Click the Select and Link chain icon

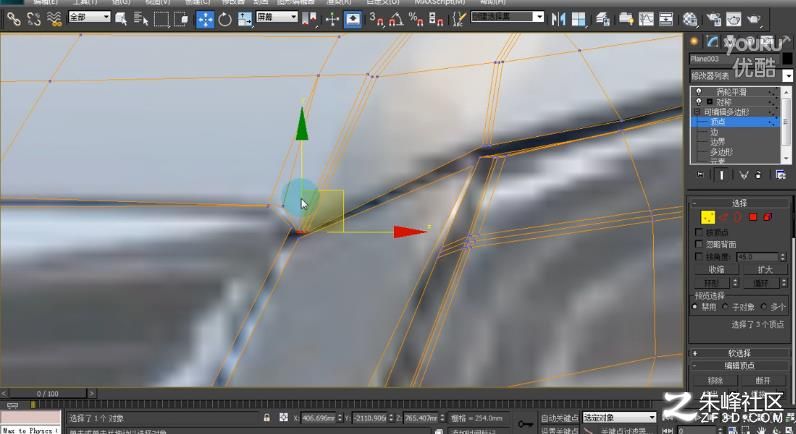(13, 19)
